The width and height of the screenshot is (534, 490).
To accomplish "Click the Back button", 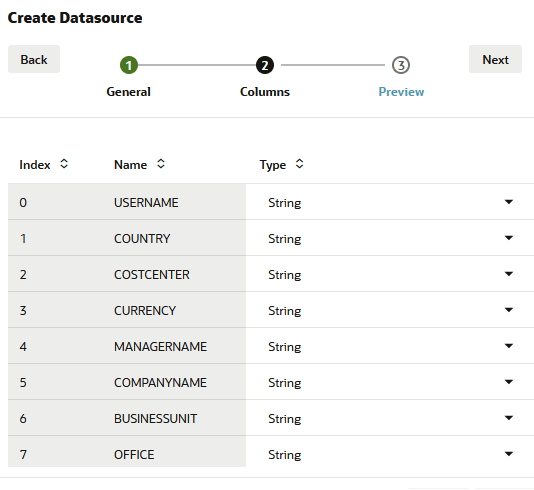I will click(x=34, y=59).
